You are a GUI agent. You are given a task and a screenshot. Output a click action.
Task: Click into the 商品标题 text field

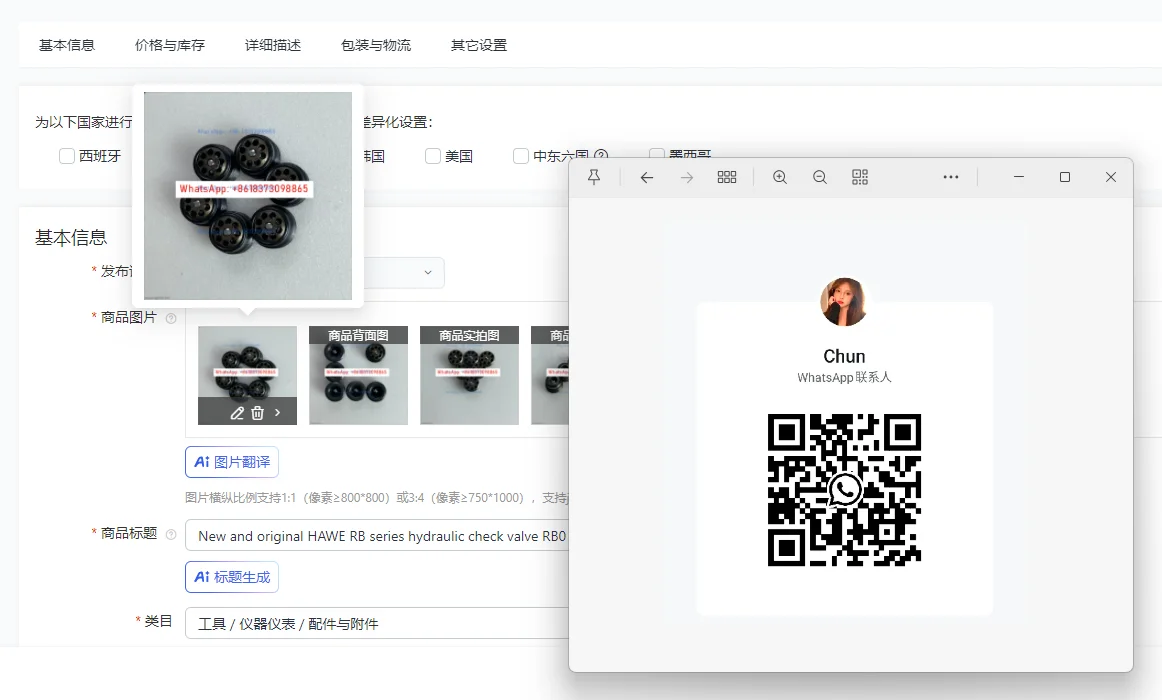[x=376, y=536]
